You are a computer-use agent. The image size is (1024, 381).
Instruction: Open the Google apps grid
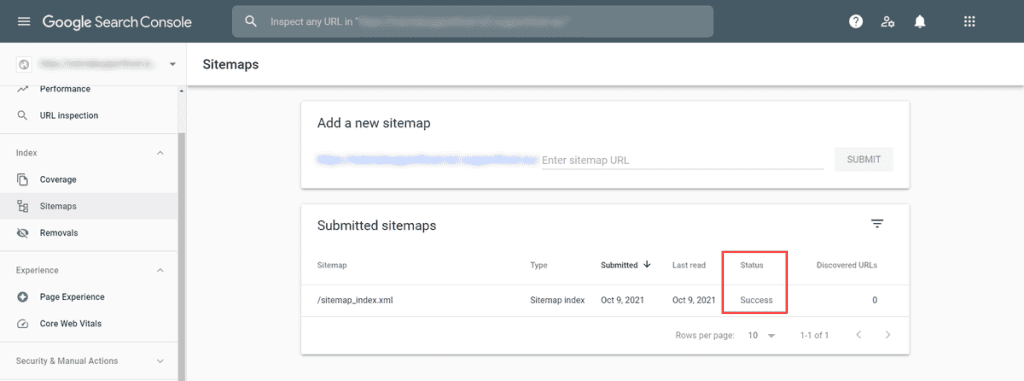pyautogui.click(x=970, y=22)
